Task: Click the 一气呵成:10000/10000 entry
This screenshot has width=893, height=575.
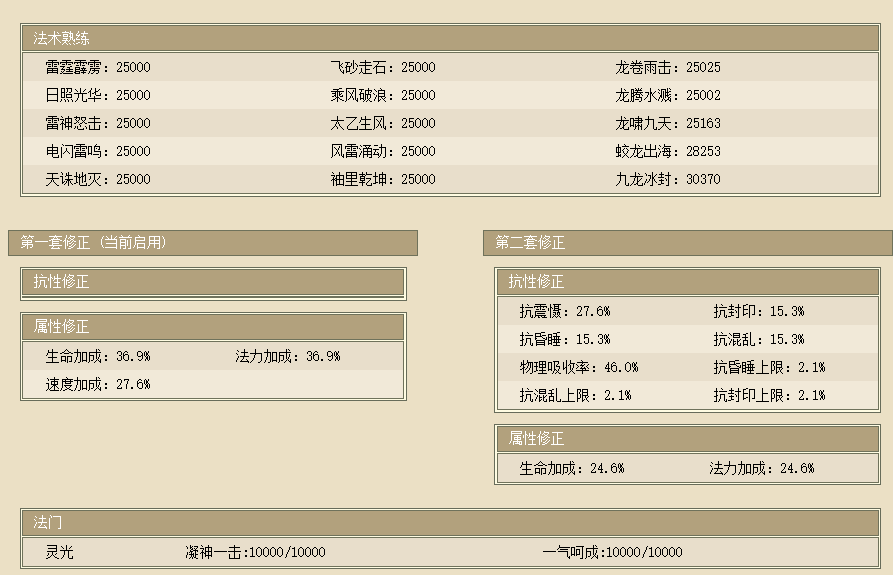Action: click(612, 552)
